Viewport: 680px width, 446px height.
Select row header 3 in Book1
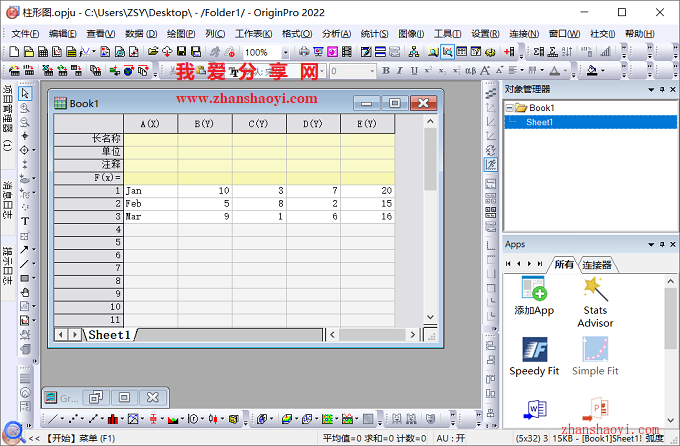point(89,216)
